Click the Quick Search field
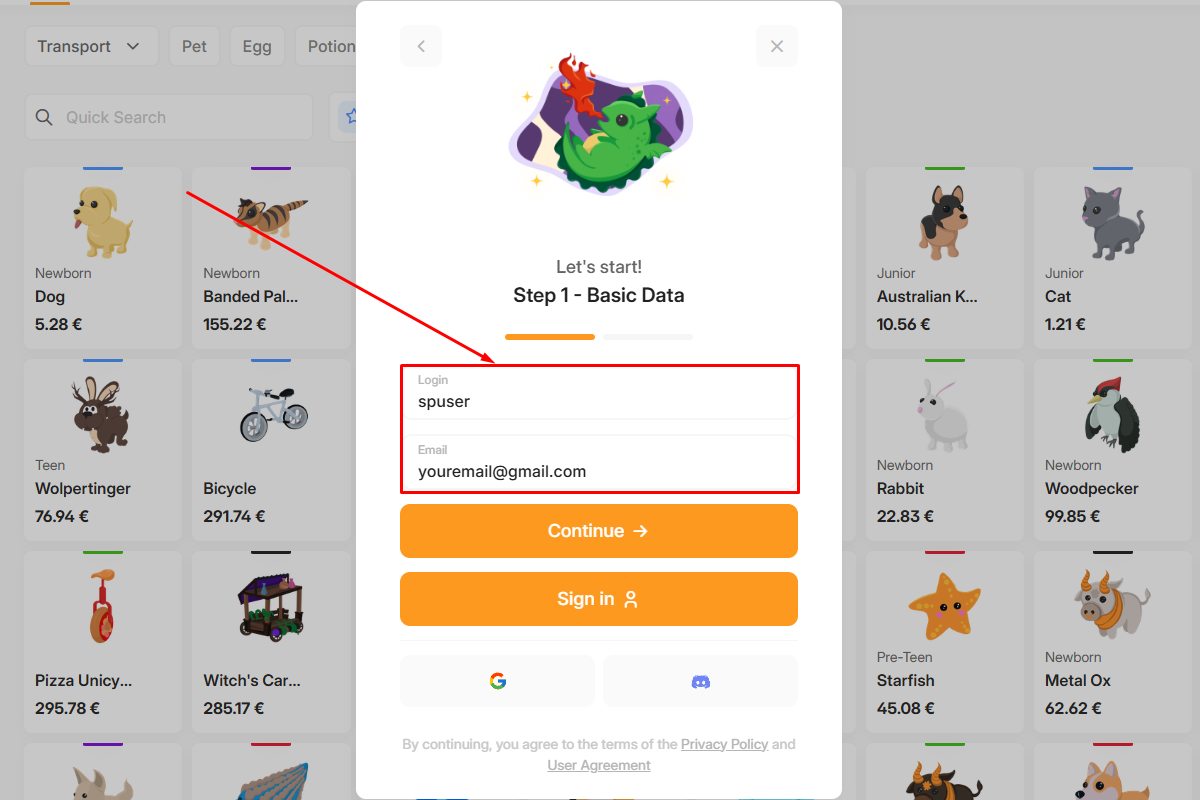 coord(169,117)
